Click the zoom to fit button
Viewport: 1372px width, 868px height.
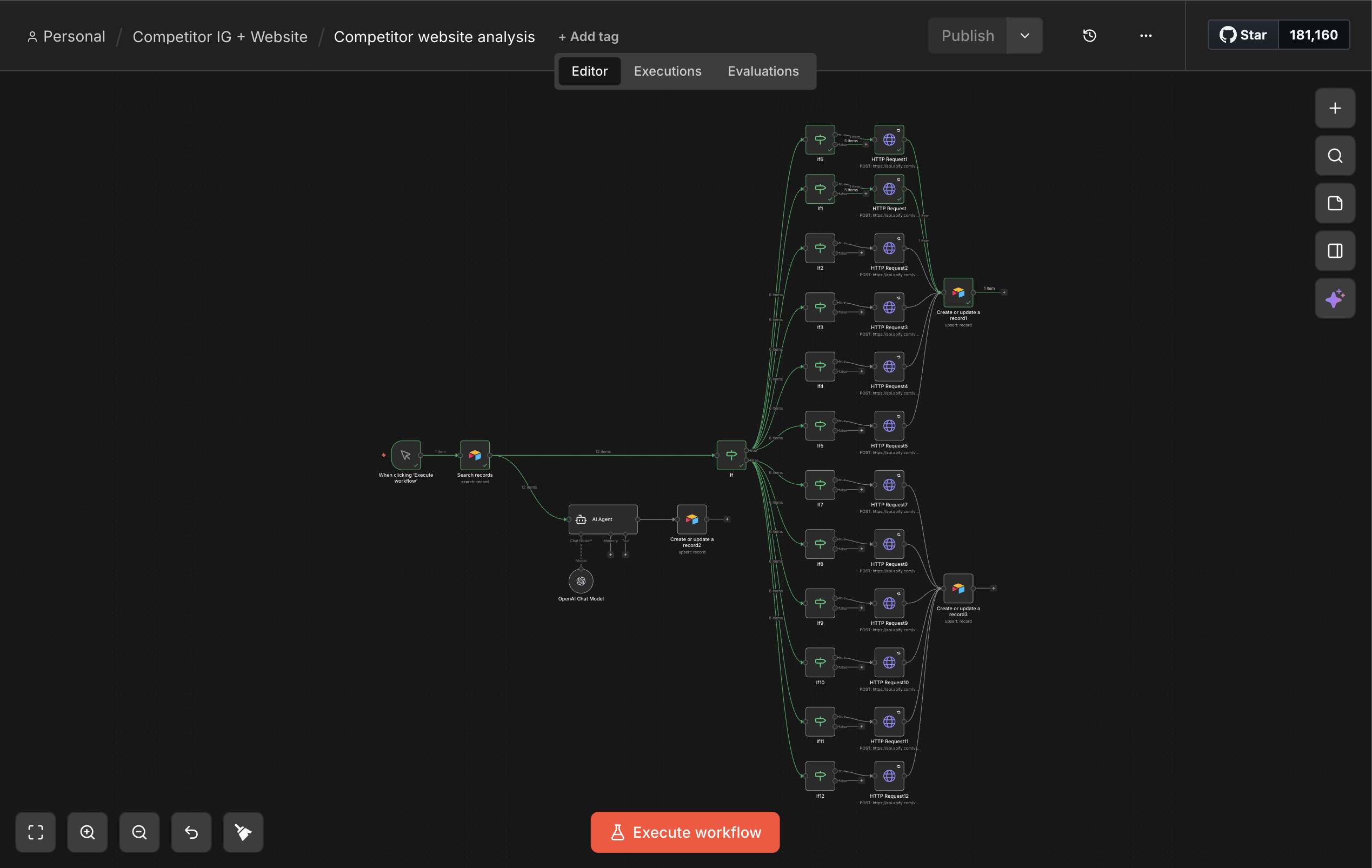[x=35, y=832]
